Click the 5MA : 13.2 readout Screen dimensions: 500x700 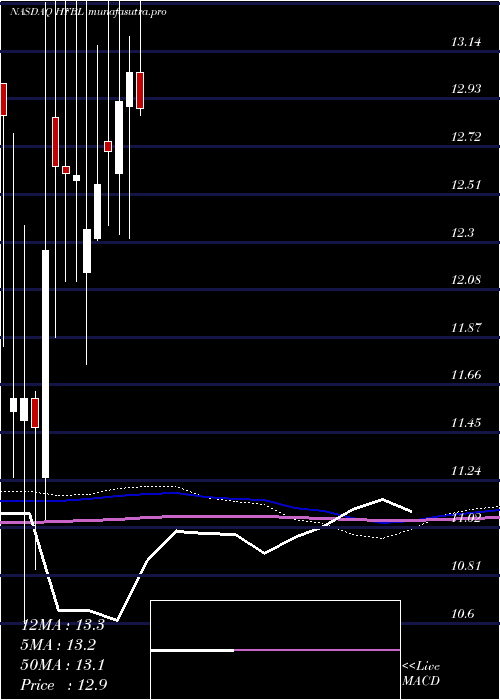click(x=58, y=645)
